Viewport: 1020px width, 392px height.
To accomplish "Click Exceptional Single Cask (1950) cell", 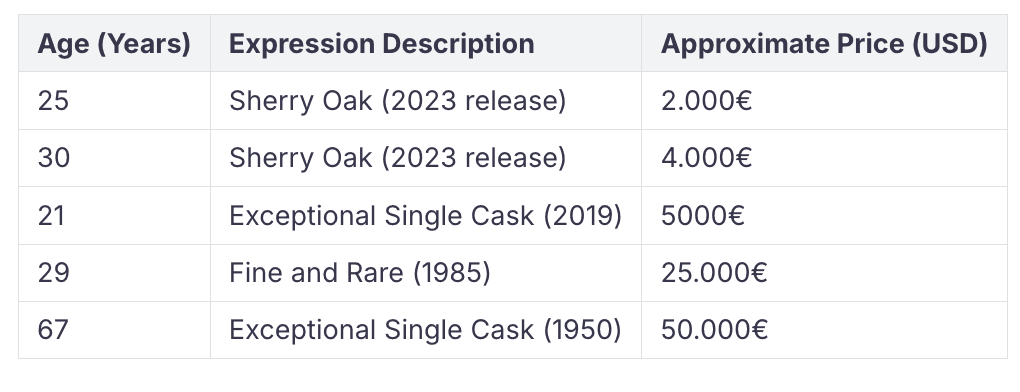I will 426,330.
